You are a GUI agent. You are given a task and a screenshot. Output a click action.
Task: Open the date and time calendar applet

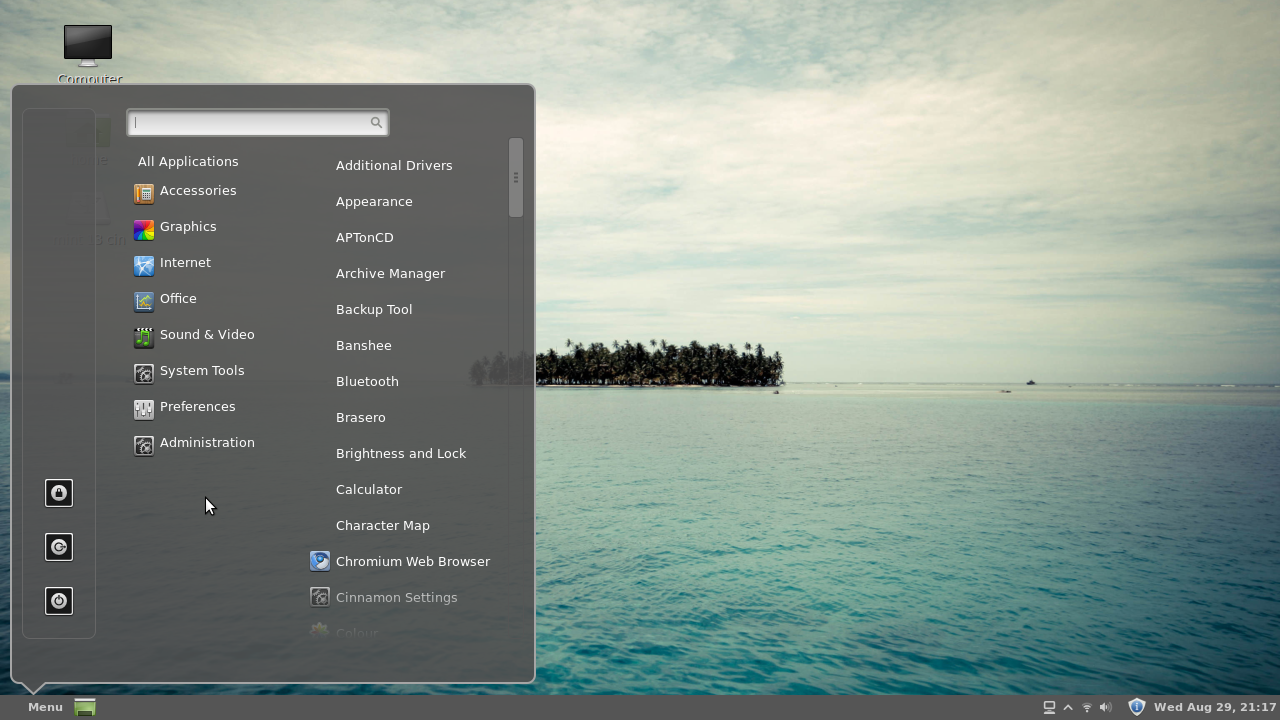[1214, 707]
